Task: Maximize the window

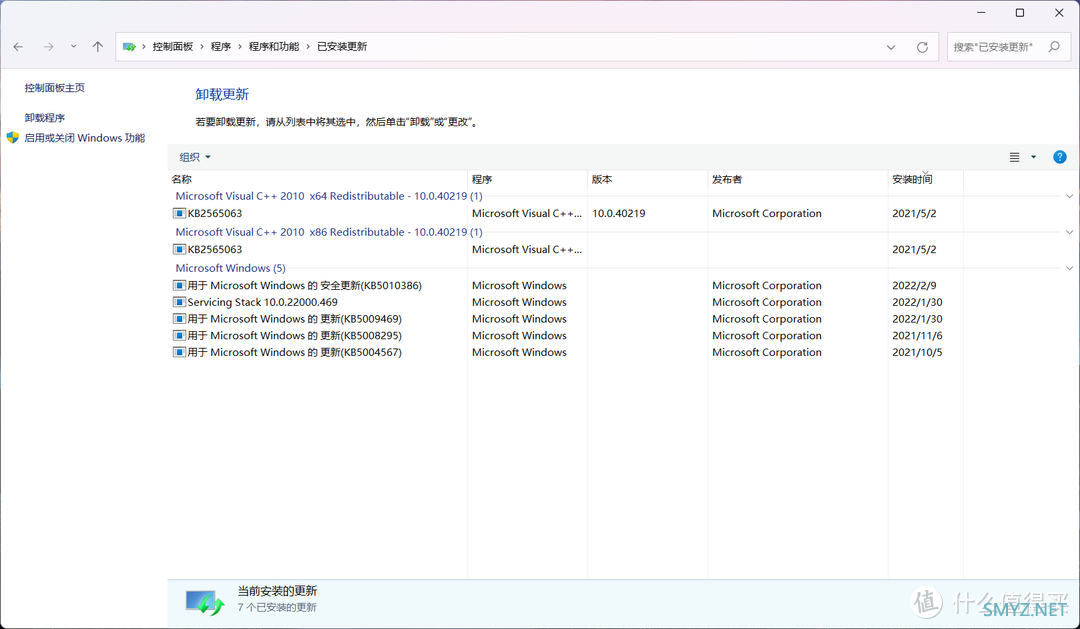Action: 1020,12
